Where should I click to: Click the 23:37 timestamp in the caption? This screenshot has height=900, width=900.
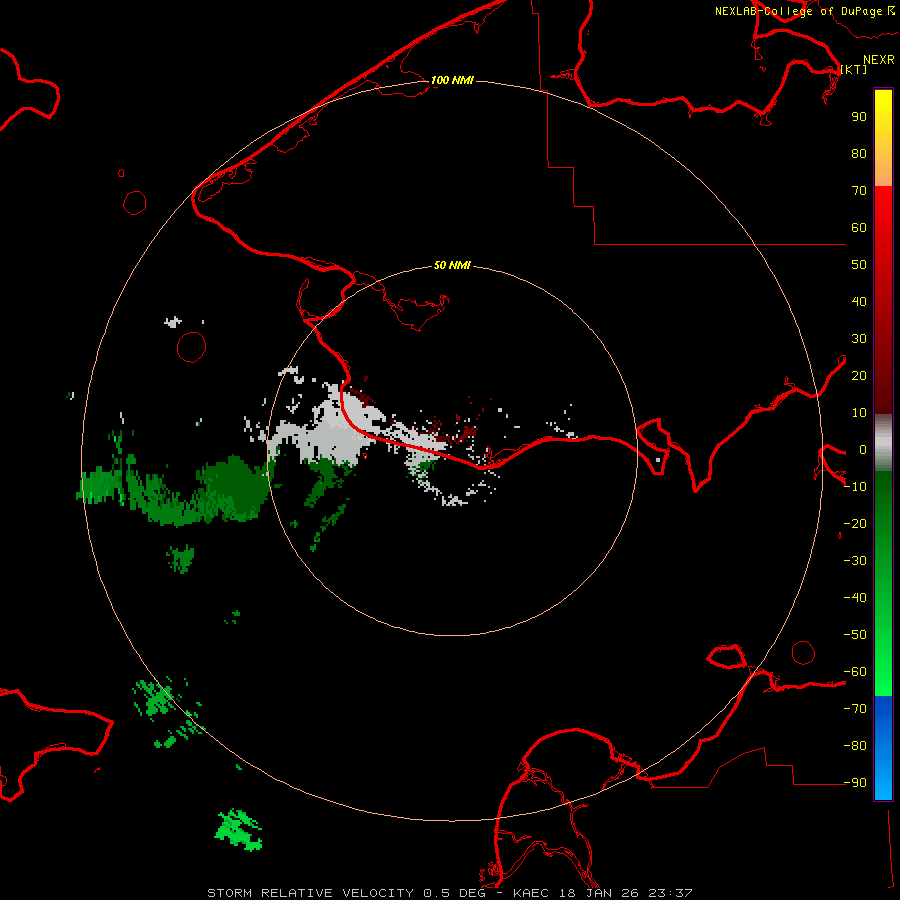coord(670,893)
